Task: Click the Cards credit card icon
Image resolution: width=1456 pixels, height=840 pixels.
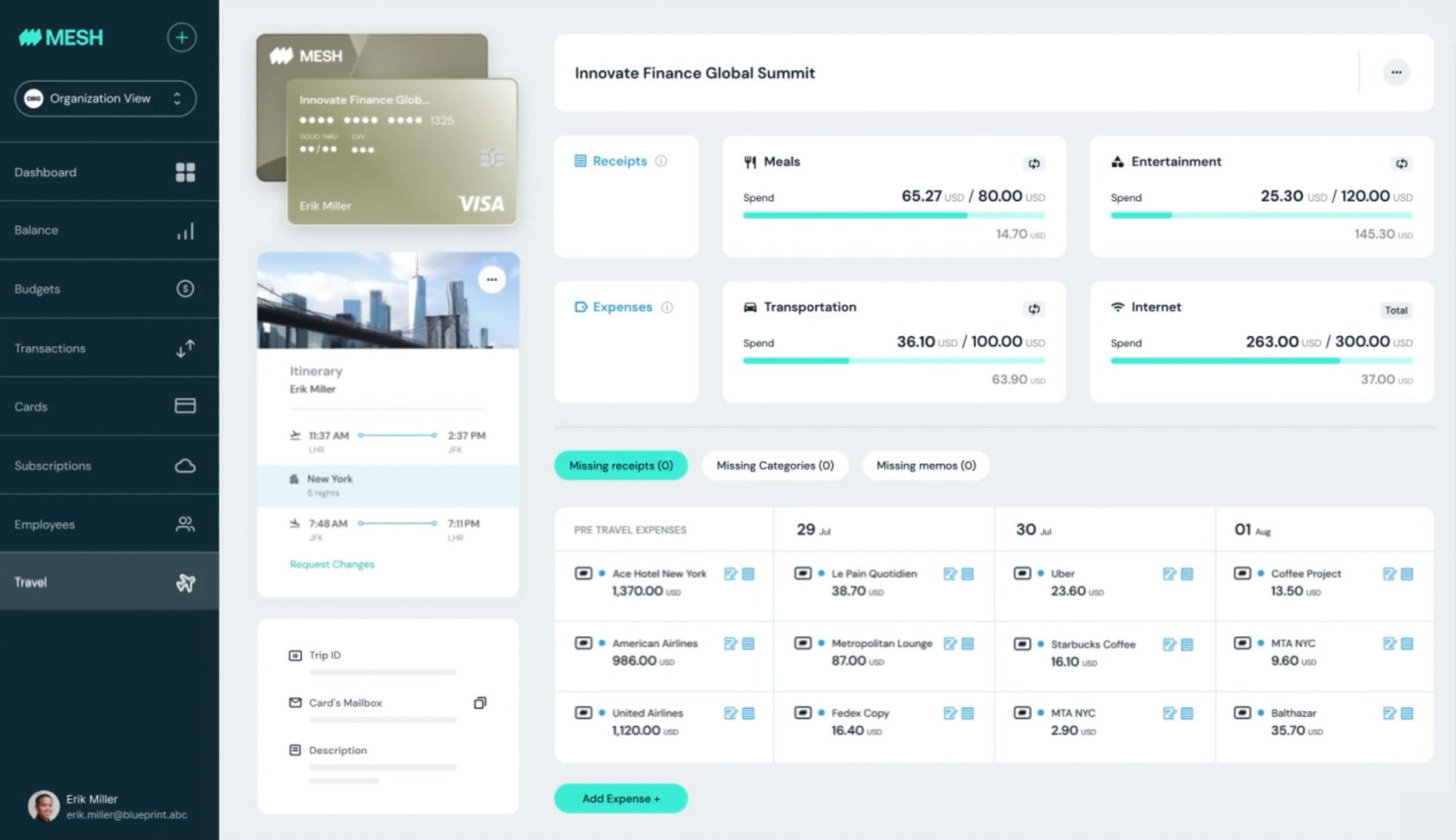Action: pos(185,405)
